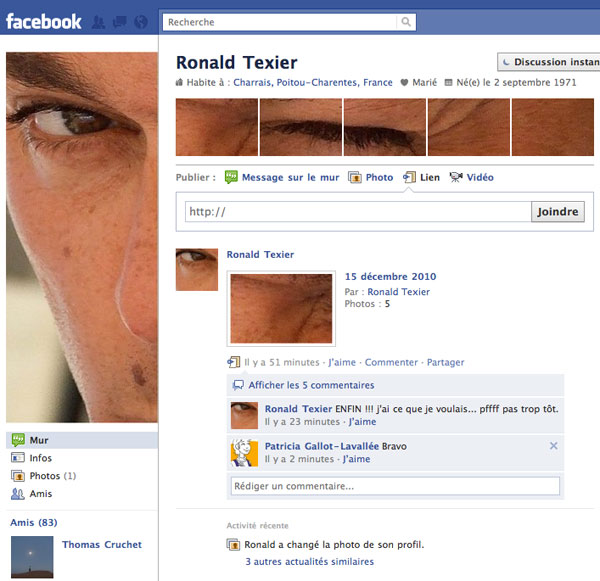Click the Message sur le mur icon

click(231, 177)
